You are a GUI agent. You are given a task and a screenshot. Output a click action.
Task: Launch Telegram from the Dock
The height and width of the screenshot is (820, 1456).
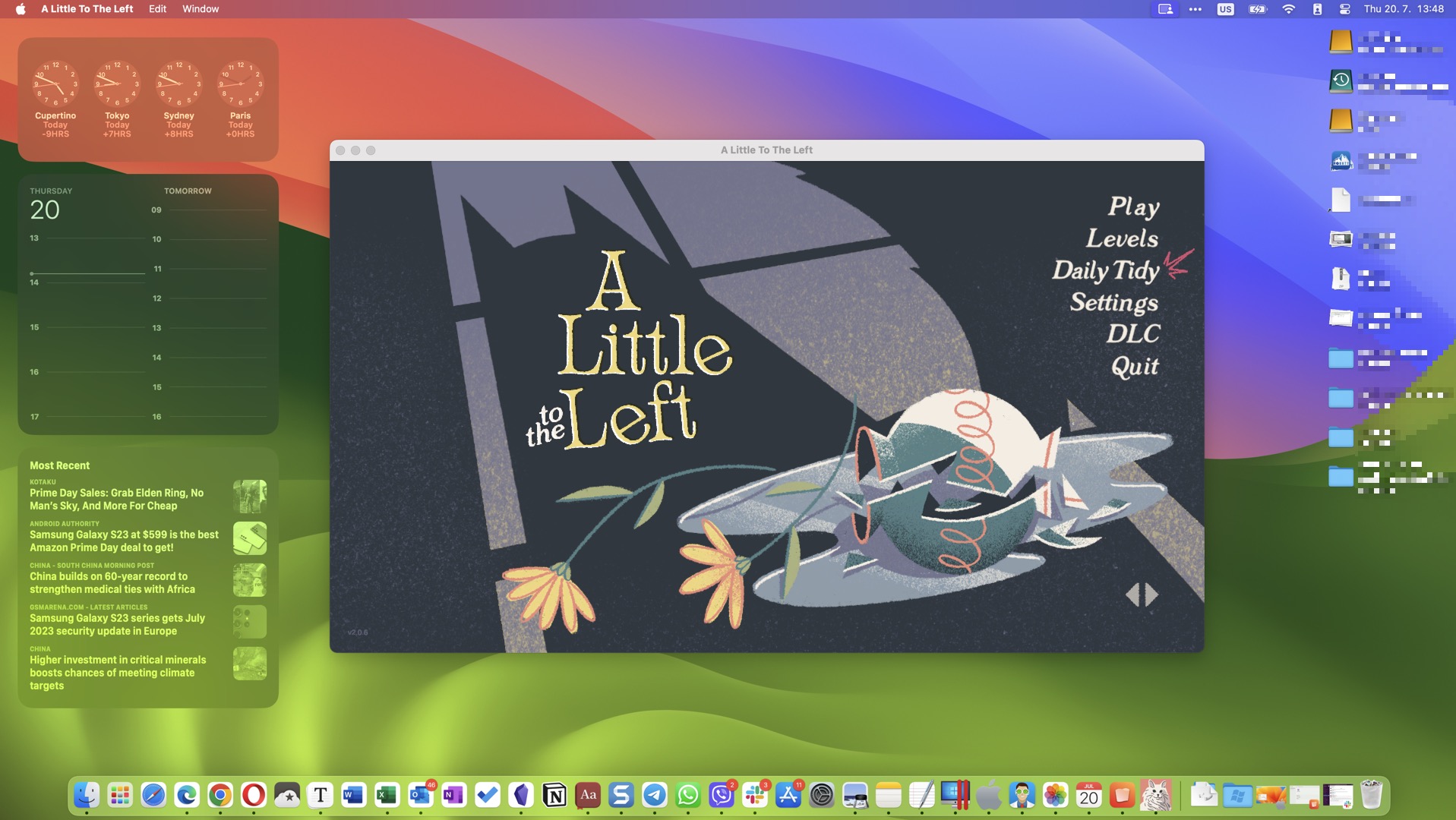655,795
